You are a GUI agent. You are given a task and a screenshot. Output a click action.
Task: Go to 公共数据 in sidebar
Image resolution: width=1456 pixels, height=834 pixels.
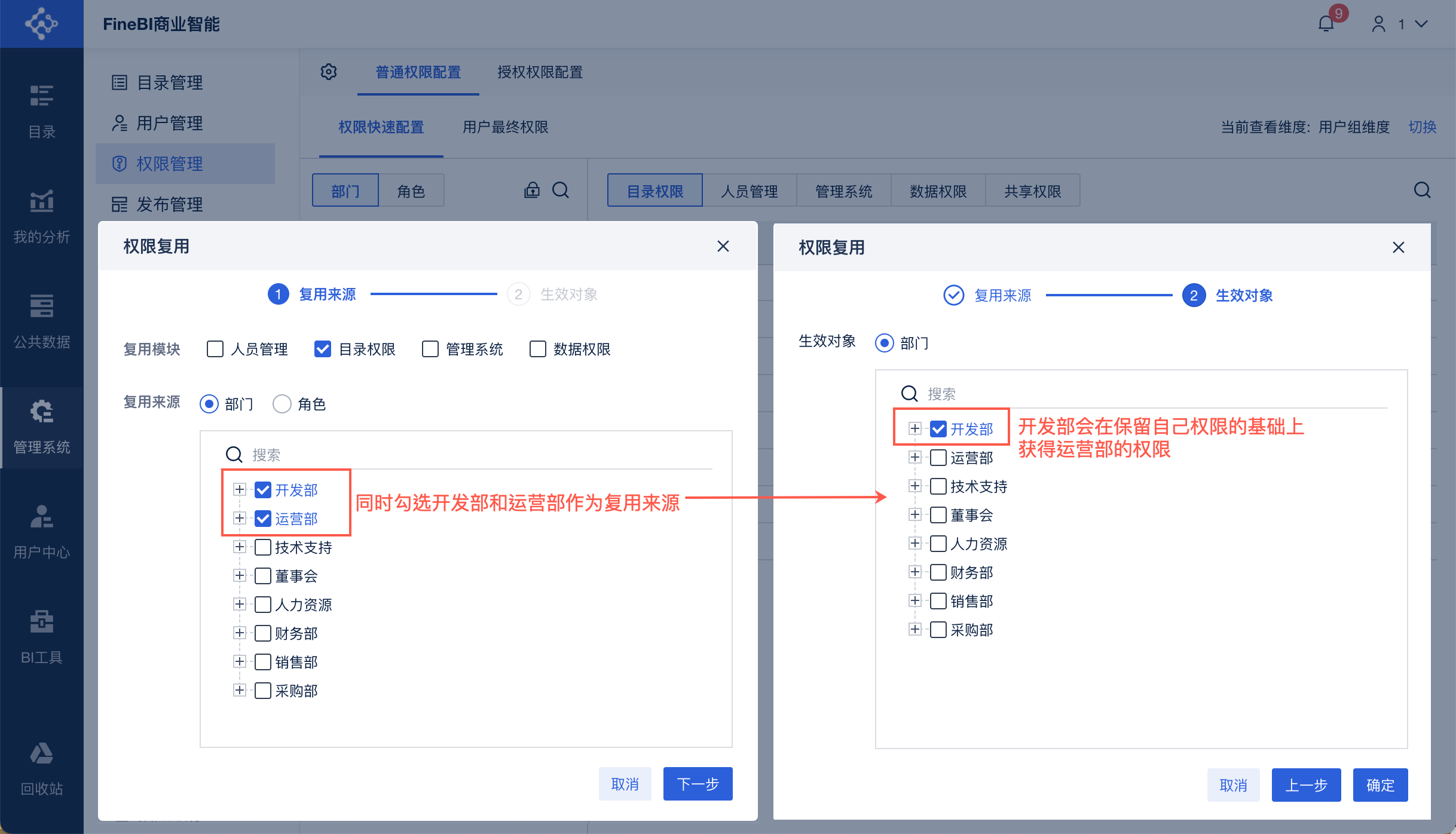pyautogui.click(x=42, y=321)
